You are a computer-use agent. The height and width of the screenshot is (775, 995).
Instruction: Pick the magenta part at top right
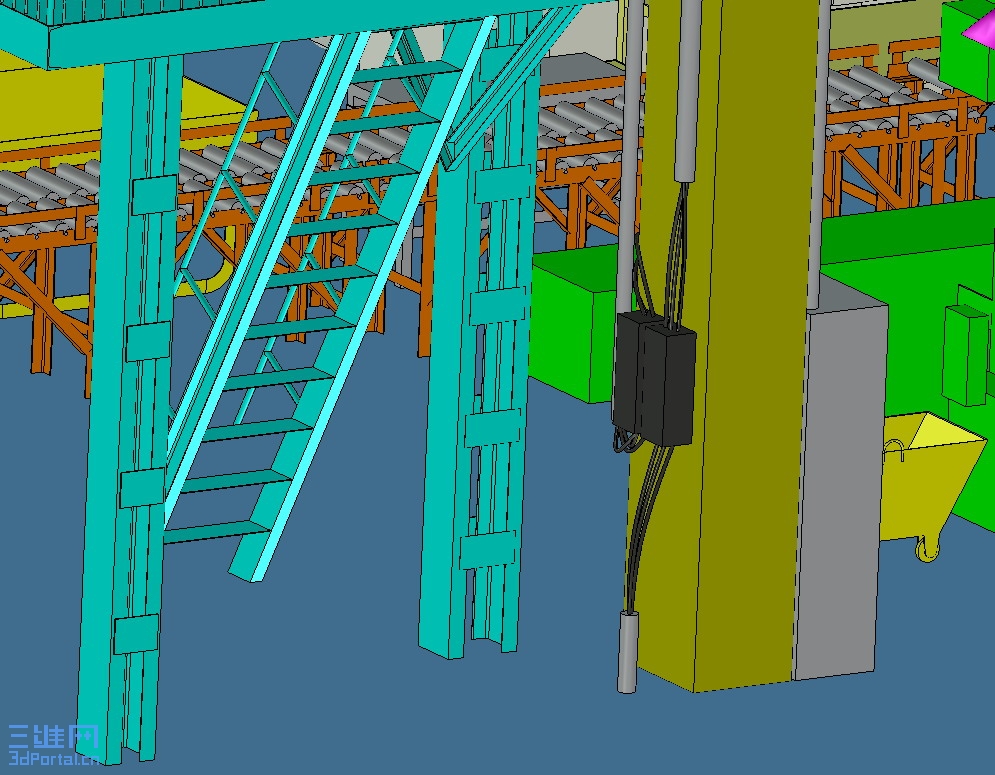pyautogui.click(x=980, y=29)
